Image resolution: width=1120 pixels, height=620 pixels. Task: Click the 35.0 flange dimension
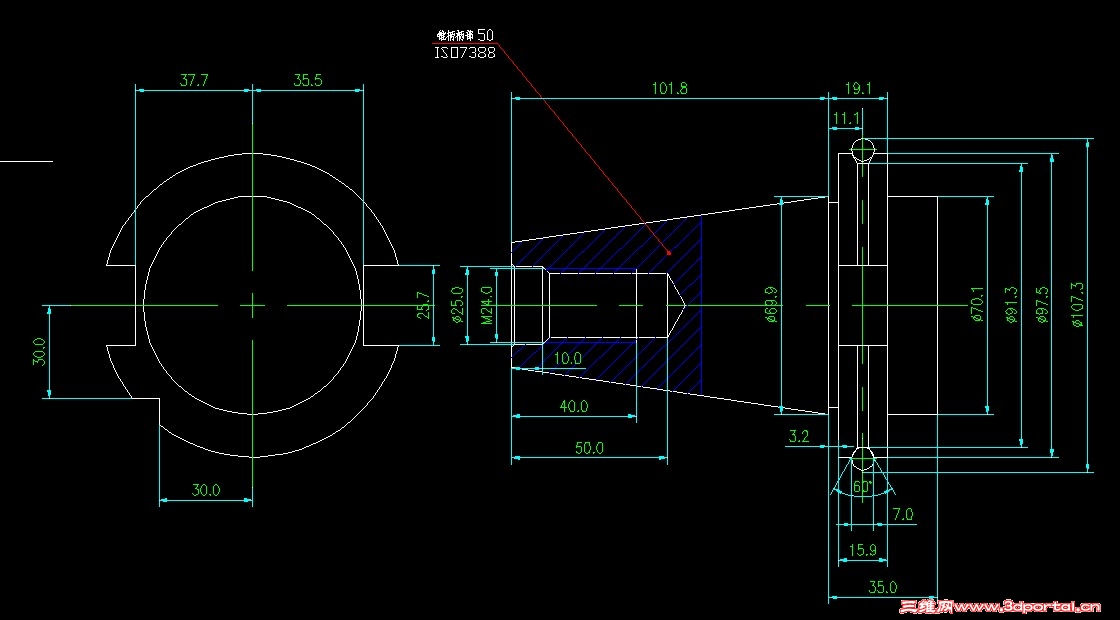(883, 587)
